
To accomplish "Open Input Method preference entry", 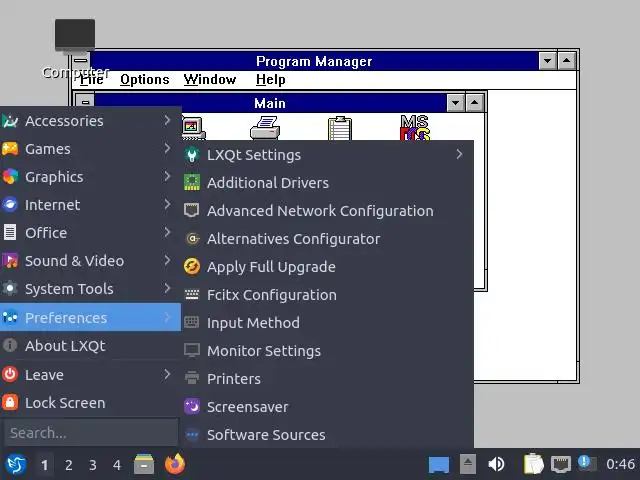I will pyautogui.click(x=328, y=322).
